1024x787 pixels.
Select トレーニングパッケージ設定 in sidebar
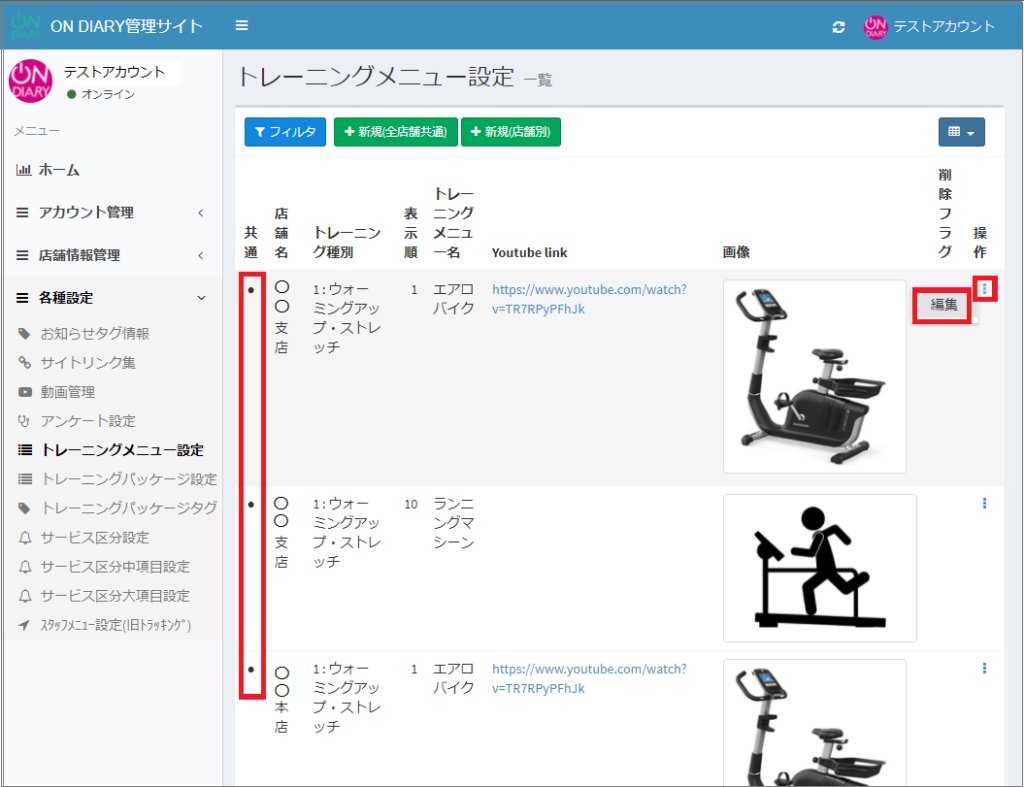[128, 479]
